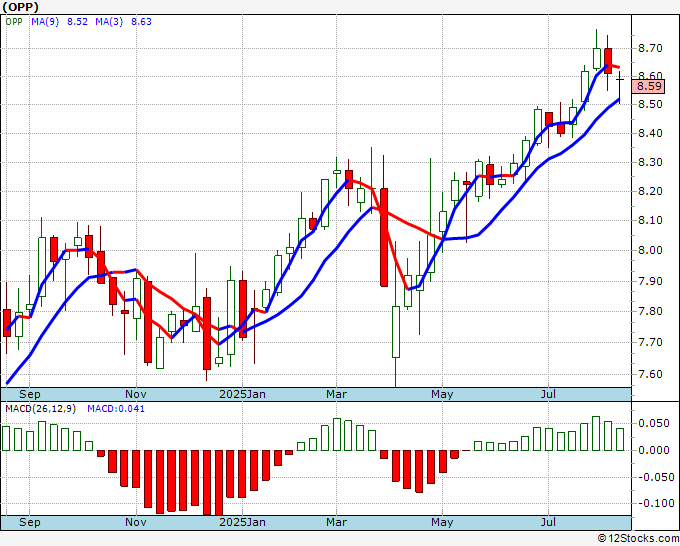
Task: Click Sep on the price chart time axis
Action: [x=29, y=394]
